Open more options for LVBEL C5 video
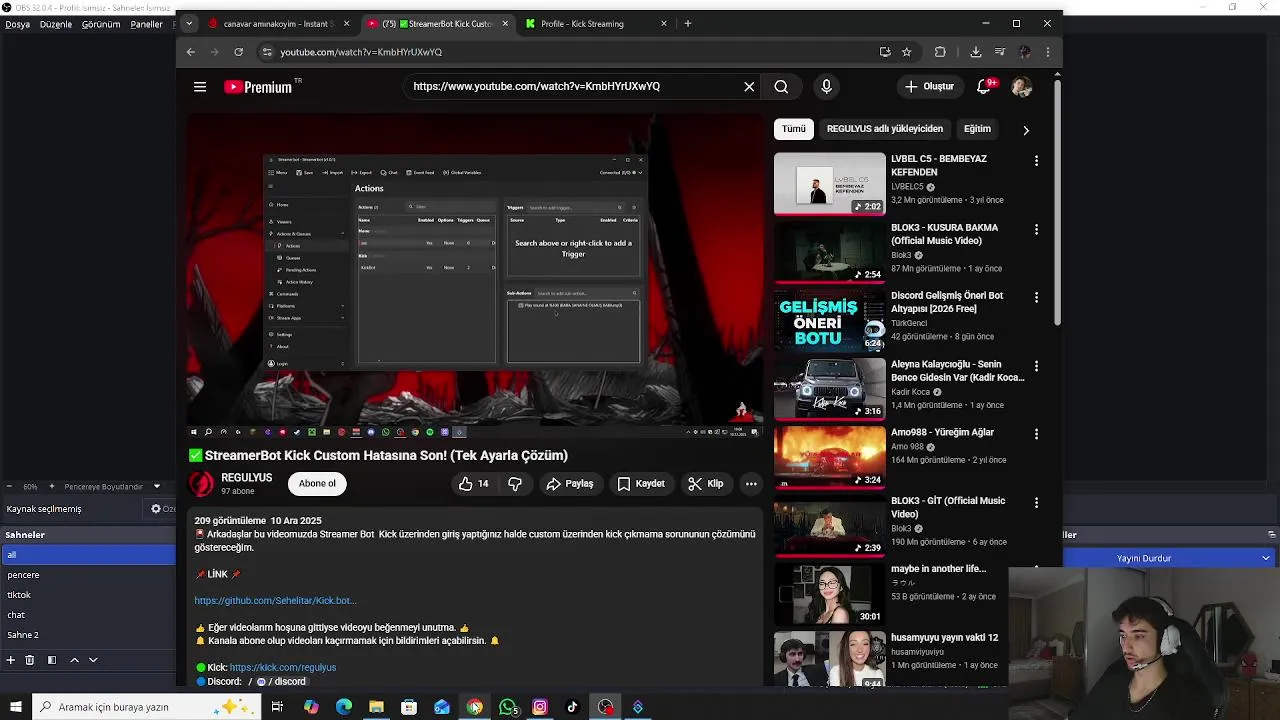This screenshot has width=1280, height=720. [x=1036, y=161]
